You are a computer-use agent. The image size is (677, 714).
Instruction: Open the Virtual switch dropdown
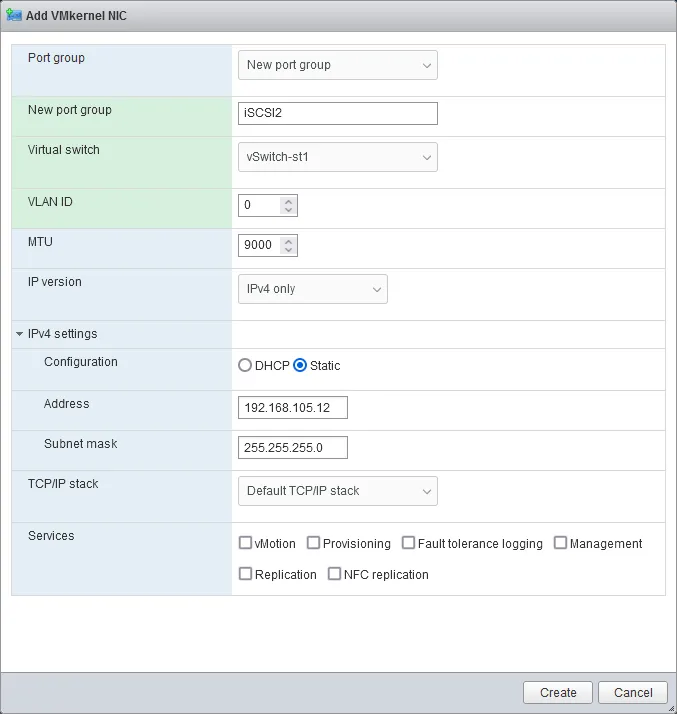coord(337,157)
